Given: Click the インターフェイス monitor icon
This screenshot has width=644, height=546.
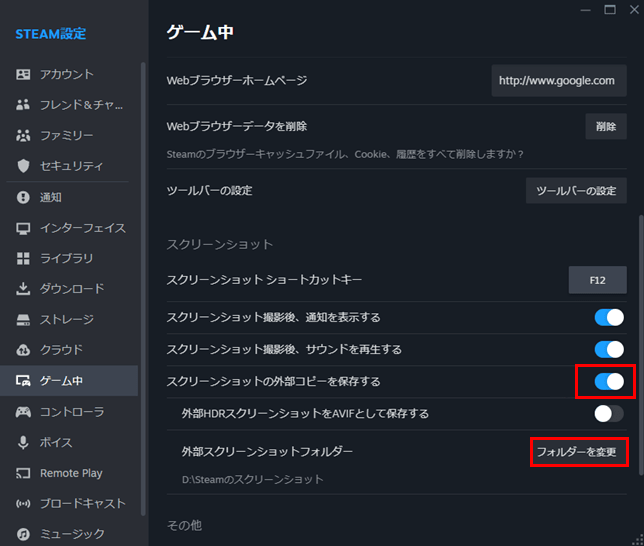Looking at the screenshot, I should pyautogui.click(x=23, y=228).
